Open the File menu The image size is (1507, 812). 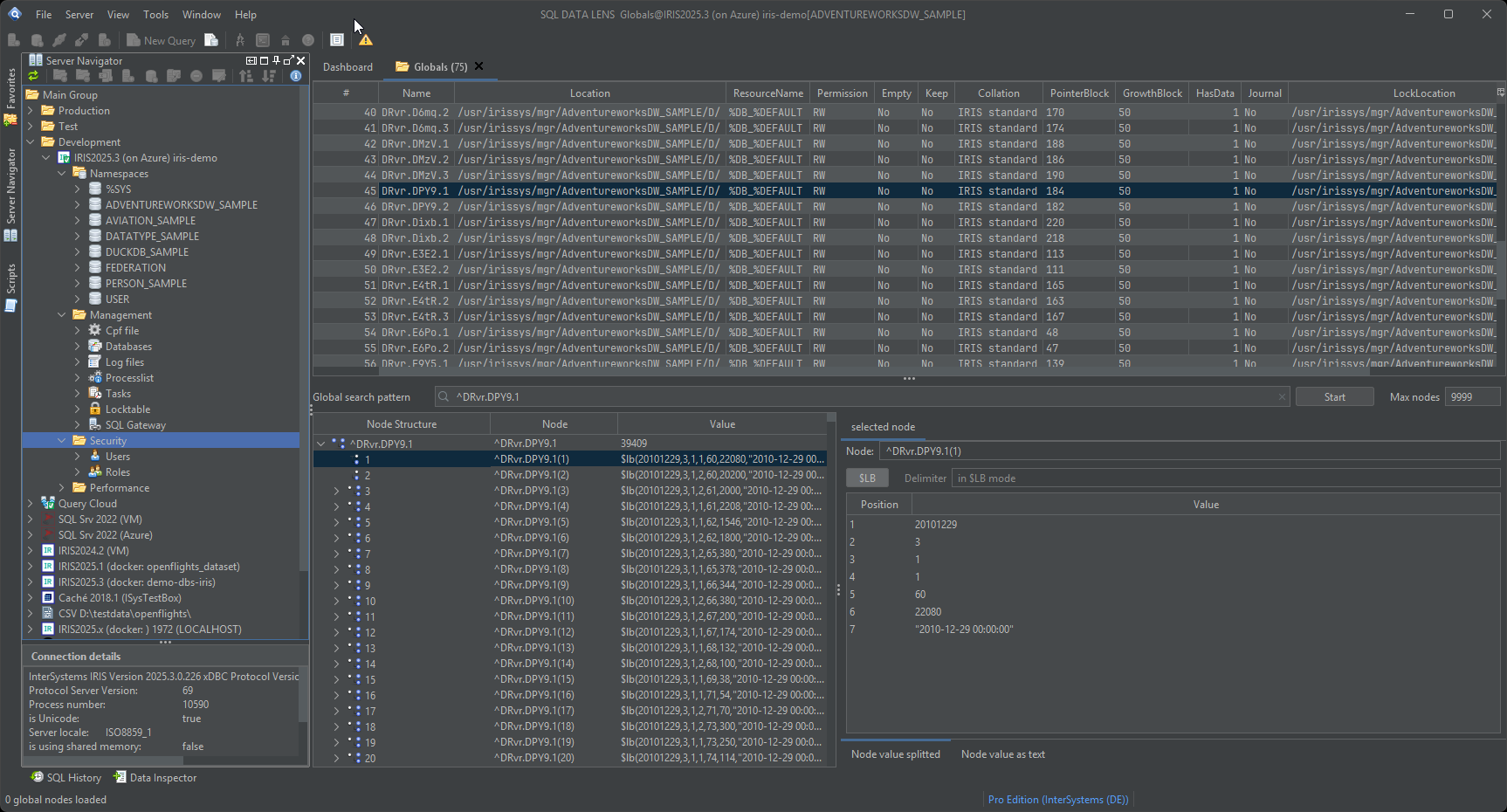44,15
